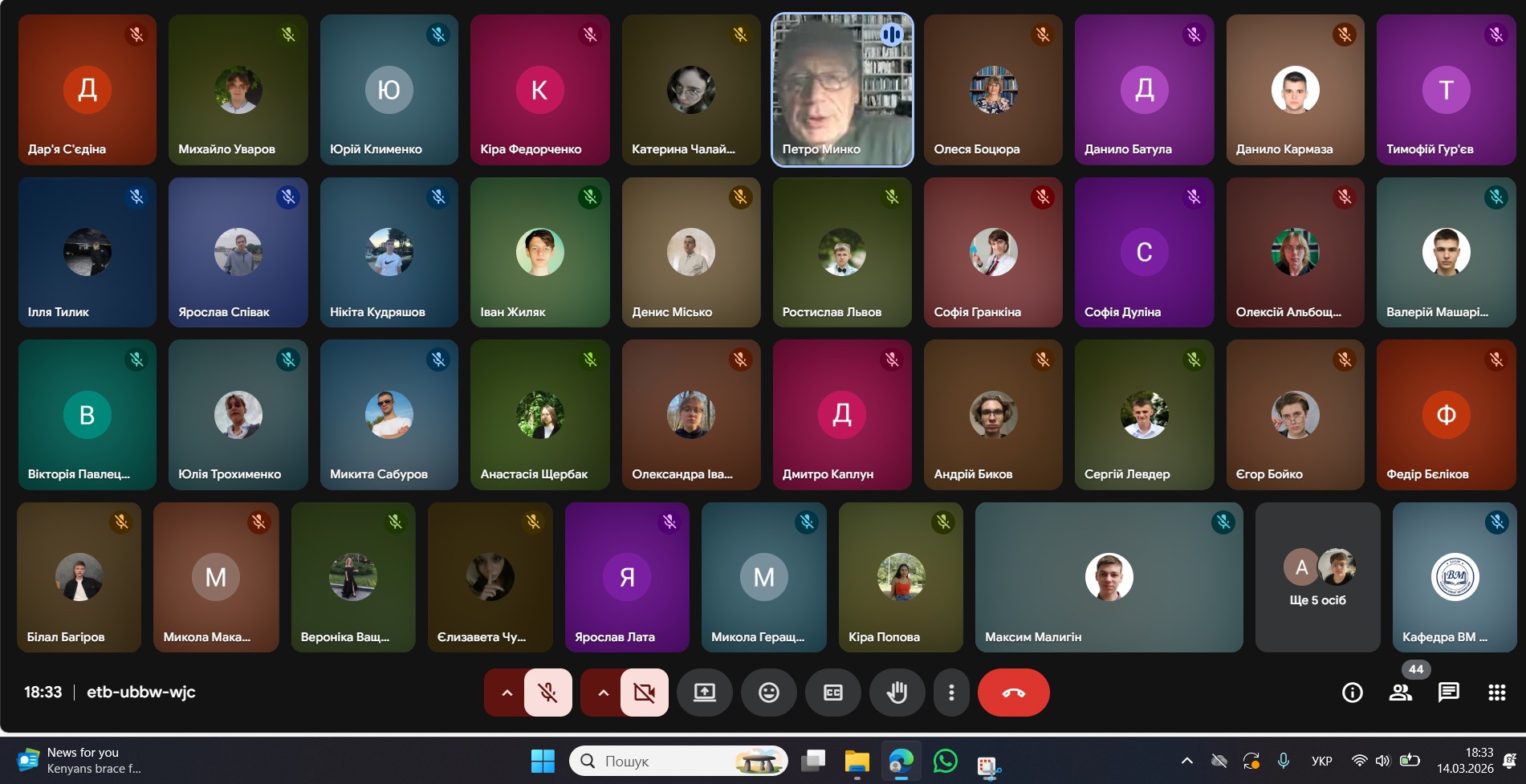1526x784 pixels.
Task: Toggle closed captions on
Action: (832, 693)
